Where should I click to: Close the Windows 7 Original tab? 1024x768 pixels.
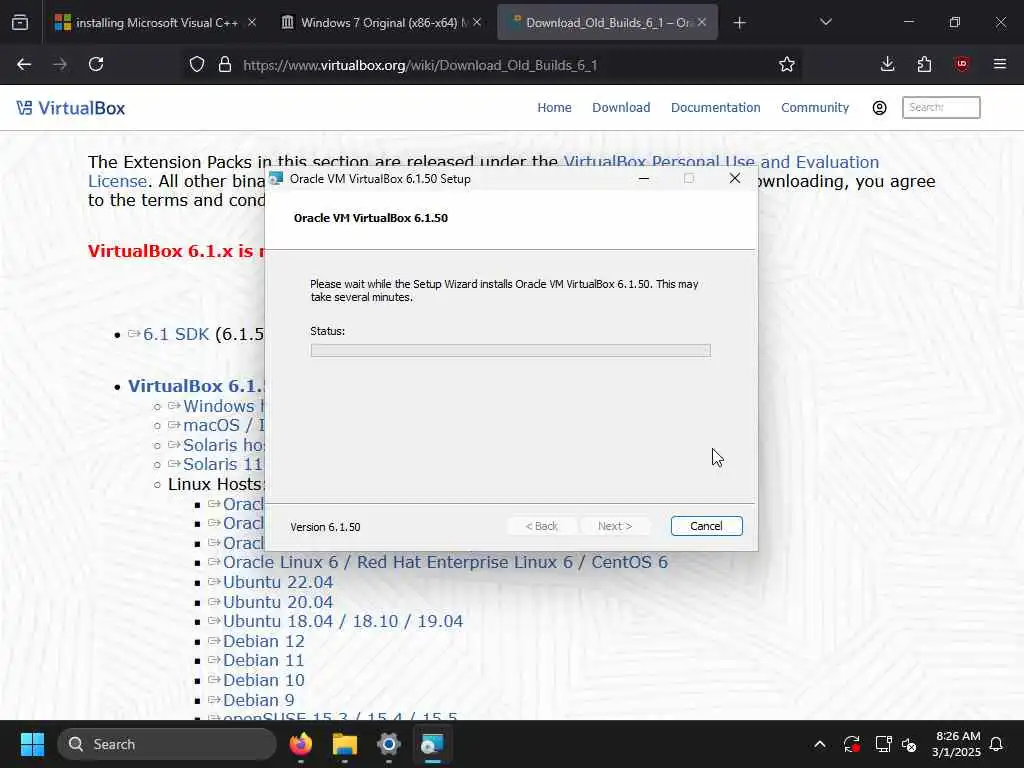[x=477, y=22]
